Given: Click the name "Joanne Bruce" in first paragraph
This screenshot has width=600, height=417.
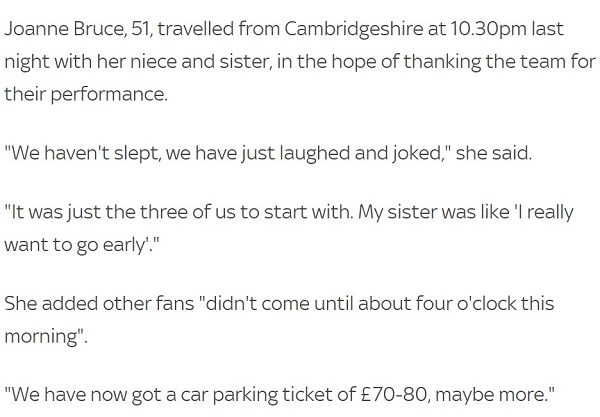Looking at the screenshot, I should tap(64, 29).
